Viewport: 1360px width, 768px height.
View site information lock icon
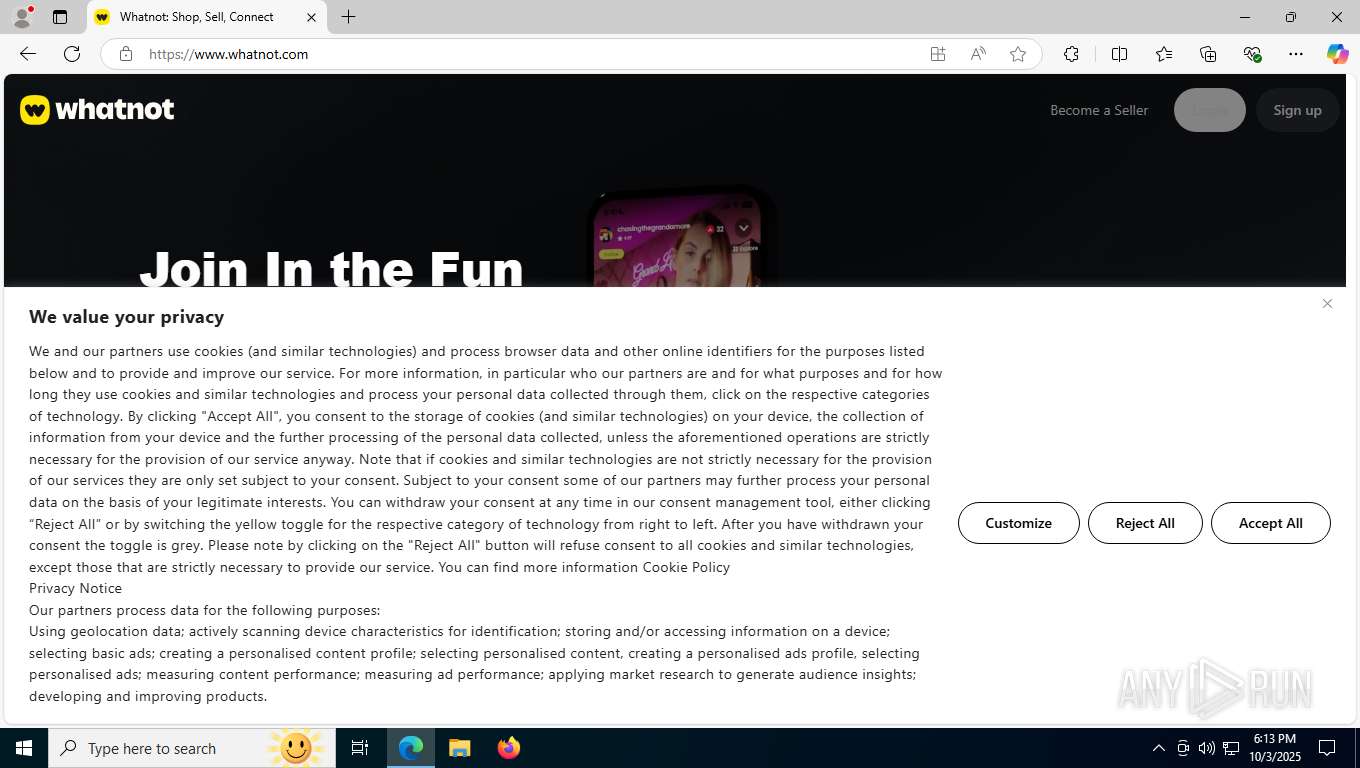point(126,54)
